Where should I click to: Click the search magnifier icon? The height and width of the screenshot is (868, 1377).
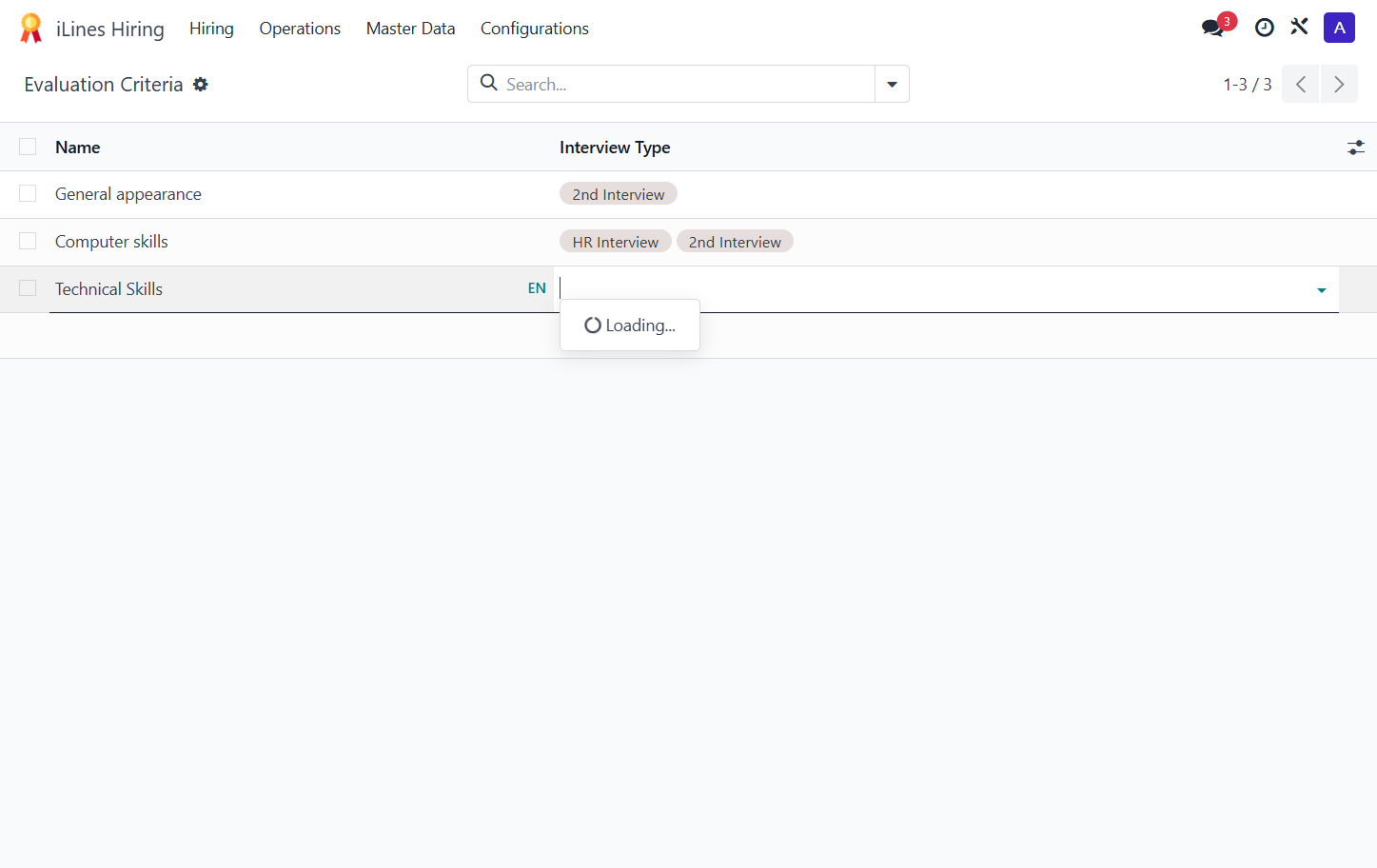click(x=489, y=84)
